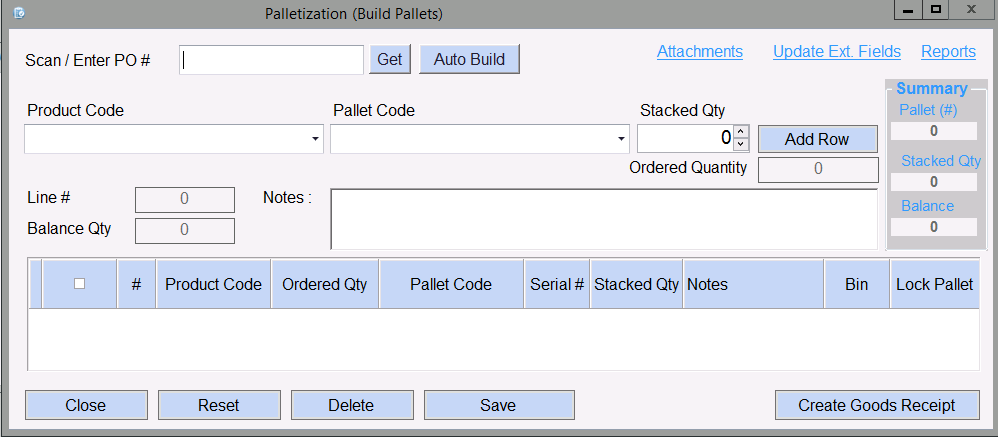
Task: Click Create Goods Receipt button
Action: (876, 405)
